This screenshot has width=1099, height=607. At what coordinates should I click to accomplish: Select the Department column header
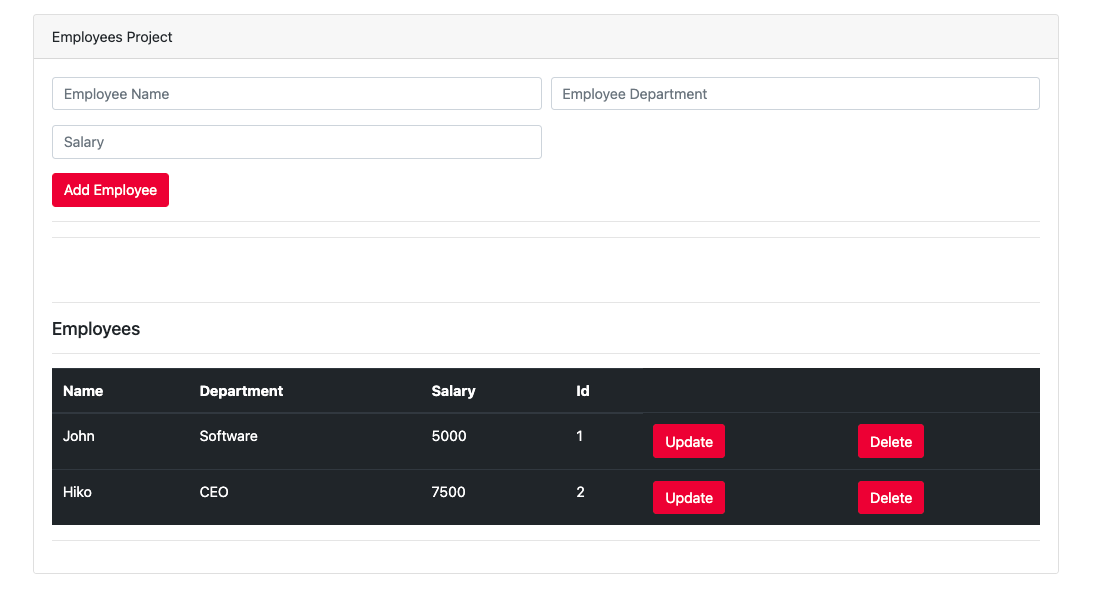(x=240, y=390)
